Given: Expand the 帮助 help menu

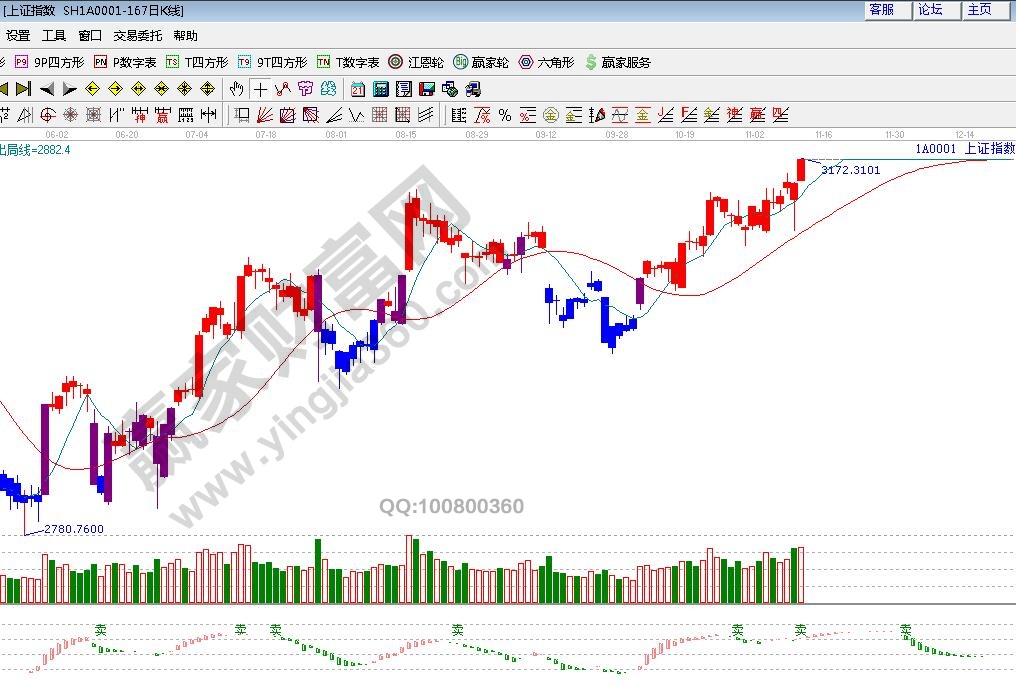Looking at the screenshot, I should [185, 35].
